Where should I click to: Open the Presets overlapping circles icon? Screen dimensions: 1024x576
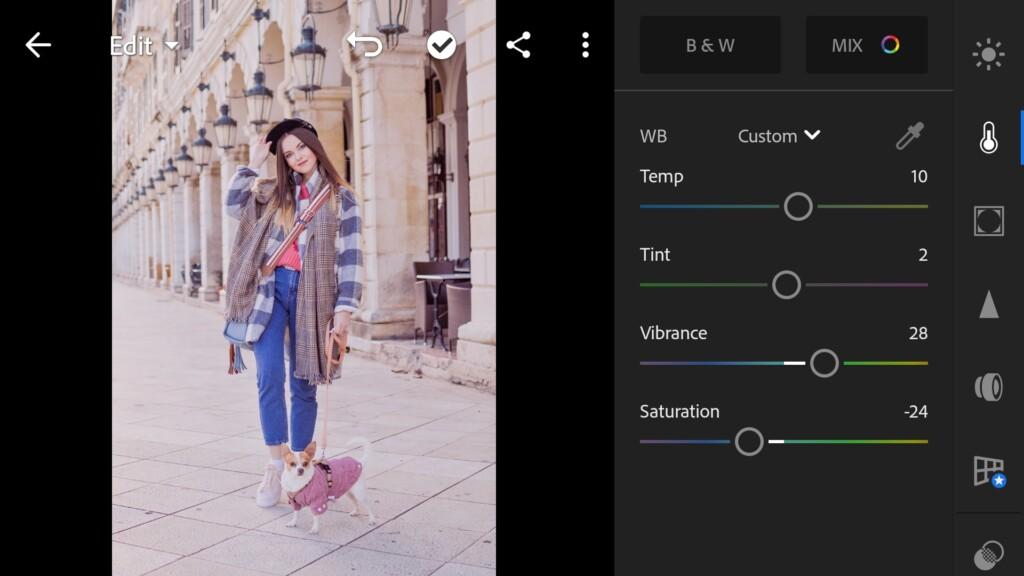(x=989, y=554)
